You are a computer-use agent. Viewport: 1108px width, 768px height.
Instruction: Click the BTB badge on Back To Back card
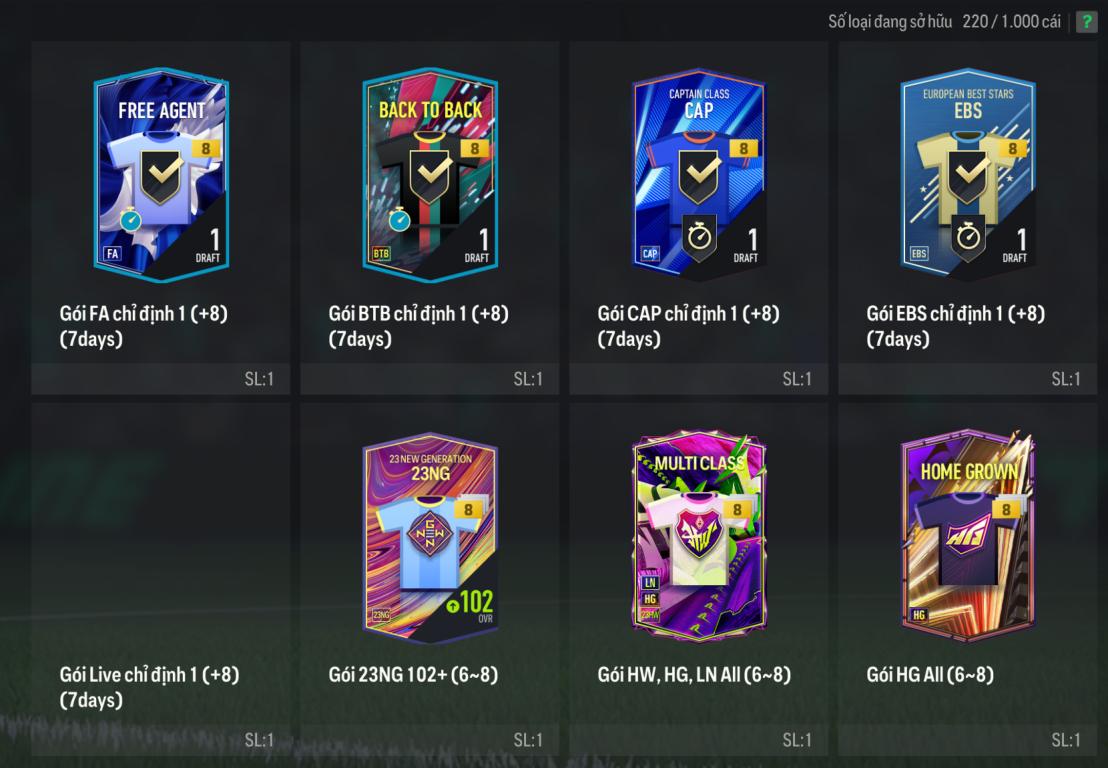tap(381, 254)
